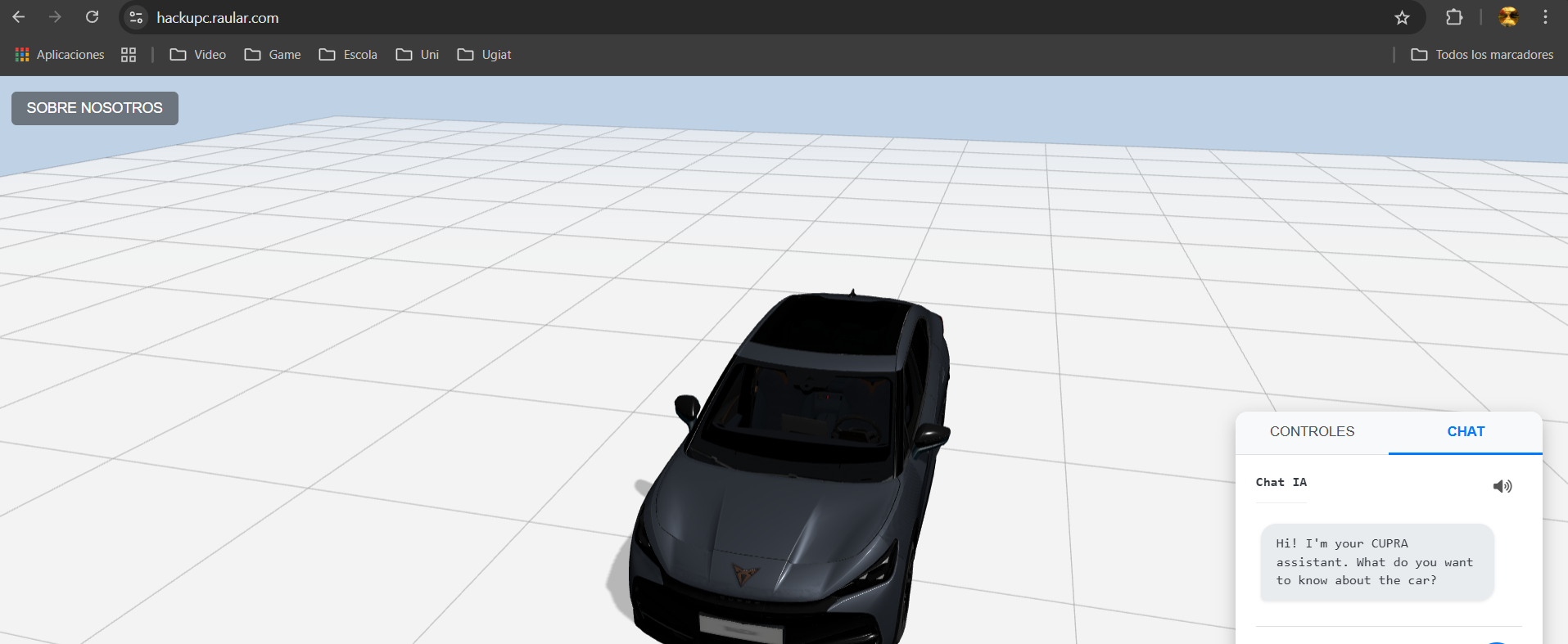Image resolution: width=1568 pixels, height=644 pixels.
Task: Open the browser extensions puzzle icon
Action: coord(1453,17)
